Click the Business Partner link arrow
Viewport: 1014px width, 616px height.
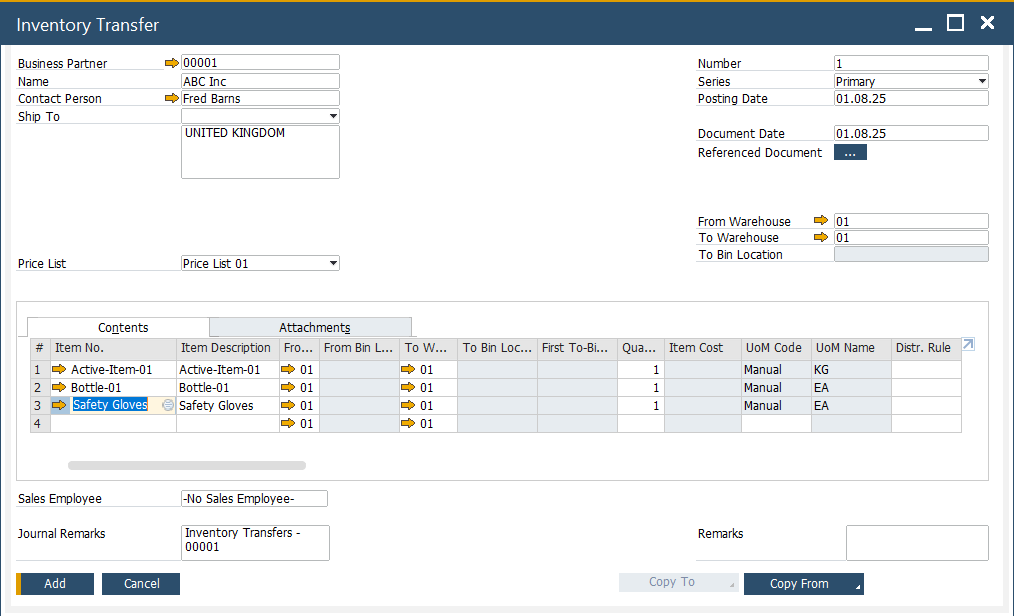172,63
